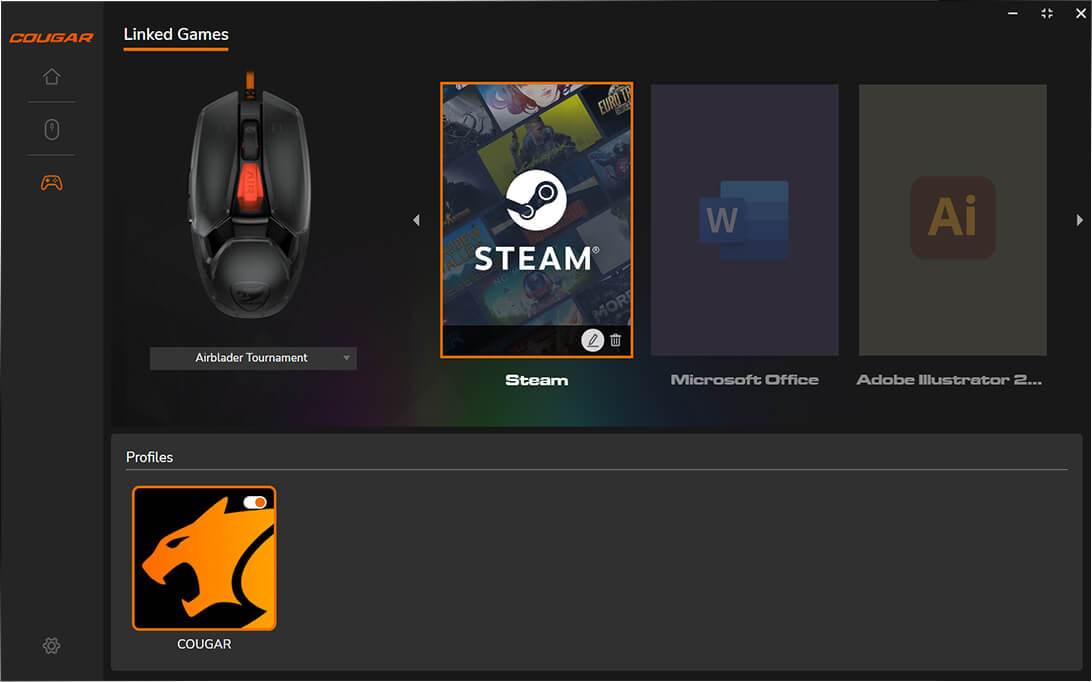Screen dimensions: 1092x682
Task: Close the Cougar window
Action: [x=1081, y=13]
